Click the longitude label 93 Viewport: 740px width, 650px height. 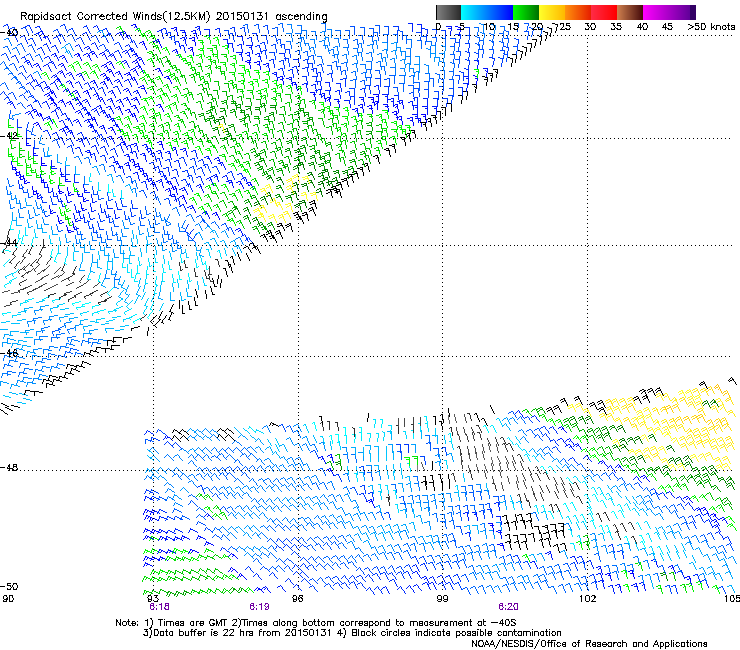pos(152,598)
